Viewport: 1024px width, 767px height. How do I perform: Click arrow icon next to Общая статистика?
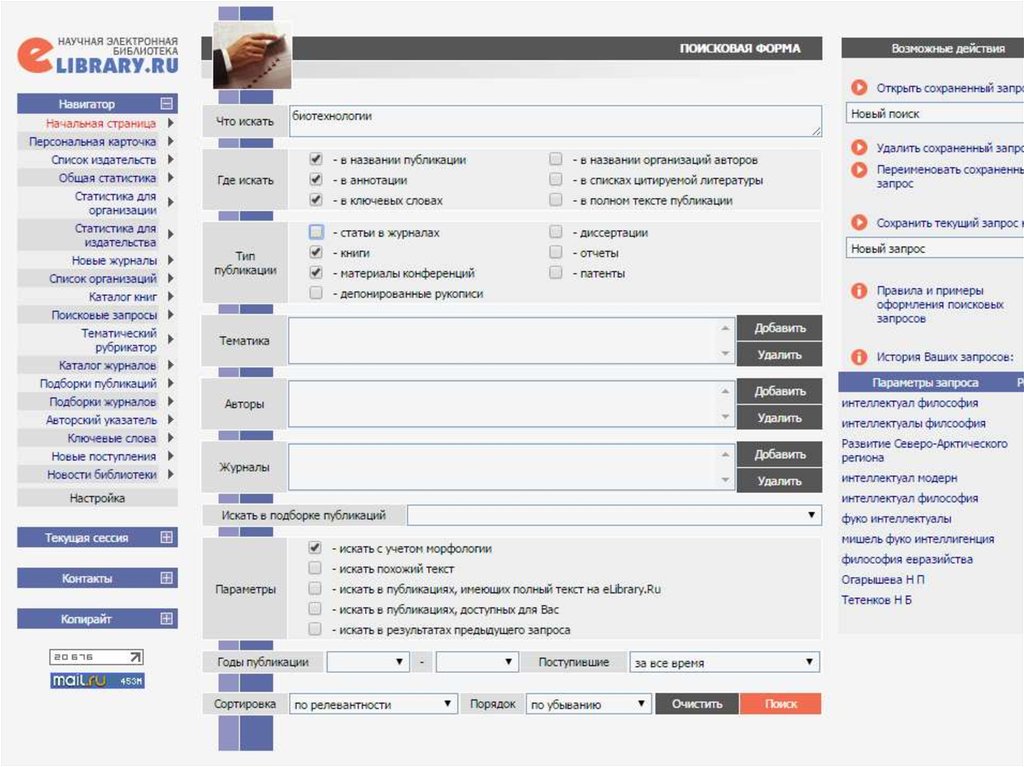170,178
